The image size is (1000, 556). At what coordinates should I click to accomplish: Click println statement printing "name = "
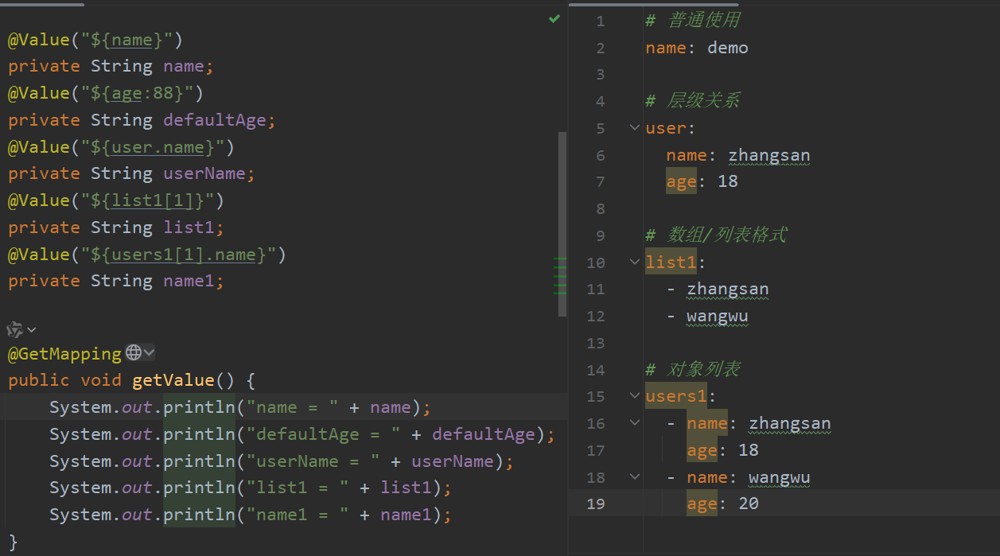coord(240,407)
